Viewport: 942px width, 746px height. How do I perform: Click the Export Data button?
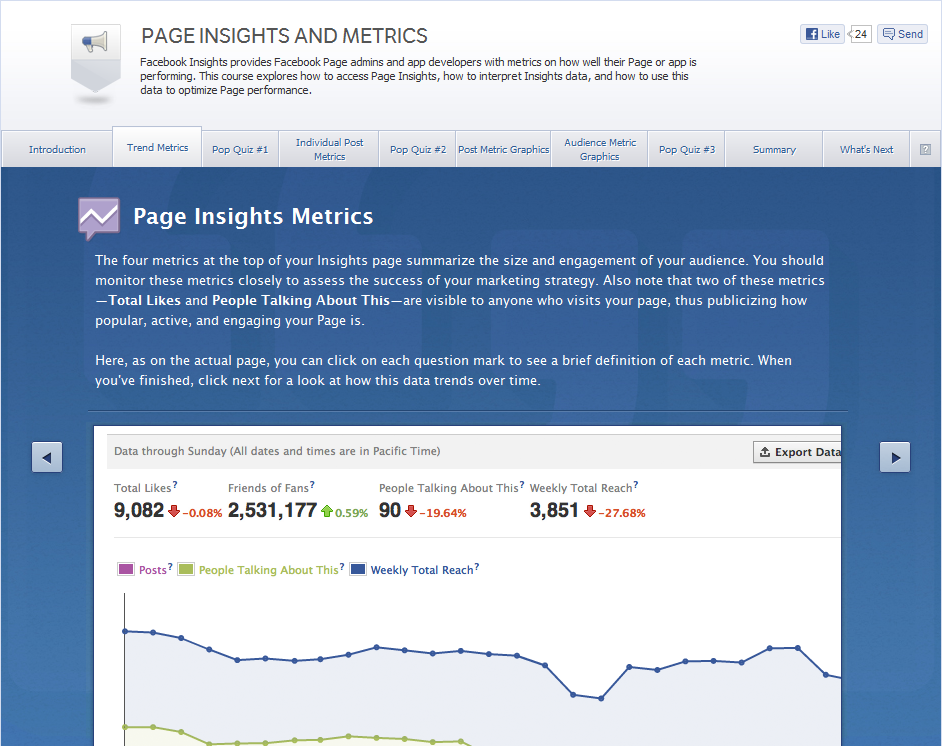click(797, 452)
